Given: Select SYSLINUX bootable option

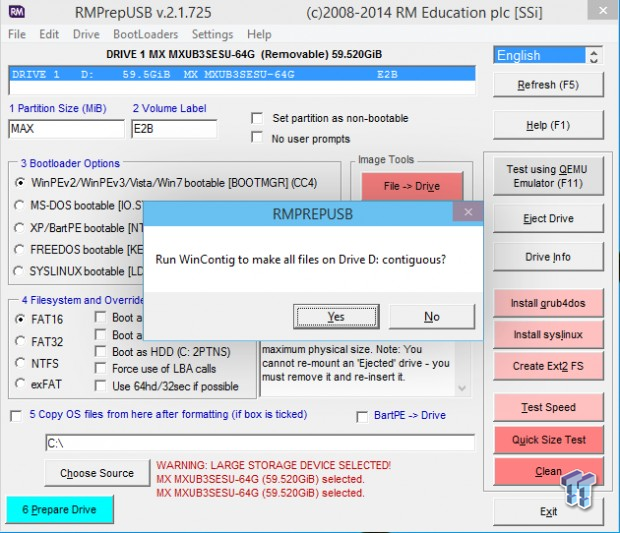Looking at the screenshot, I should tap(19, 271).
